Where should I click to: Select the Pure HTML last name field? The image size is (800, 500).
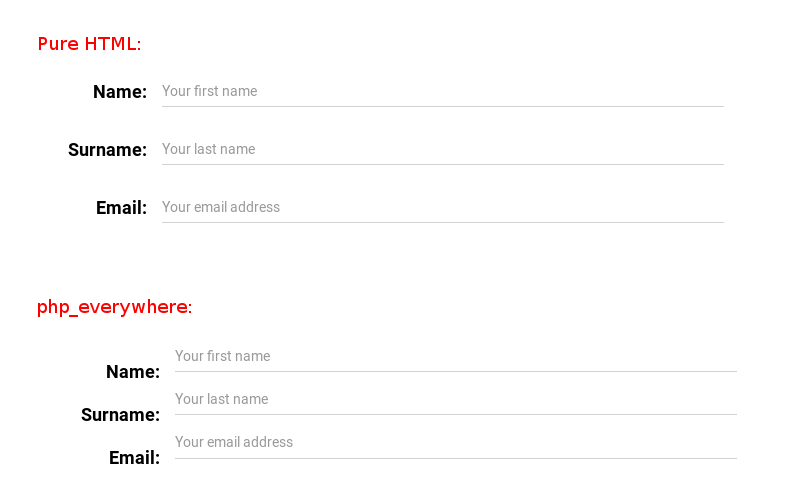(x=443, y=149)
